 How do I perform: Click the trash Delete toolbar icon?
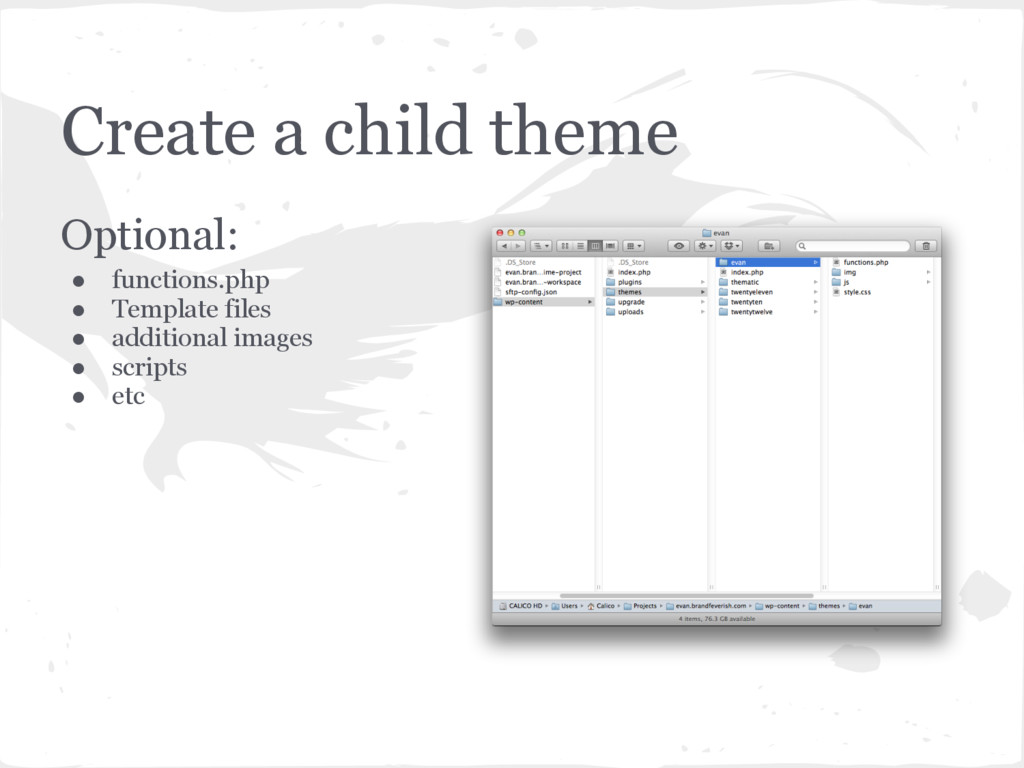point(926,246)
